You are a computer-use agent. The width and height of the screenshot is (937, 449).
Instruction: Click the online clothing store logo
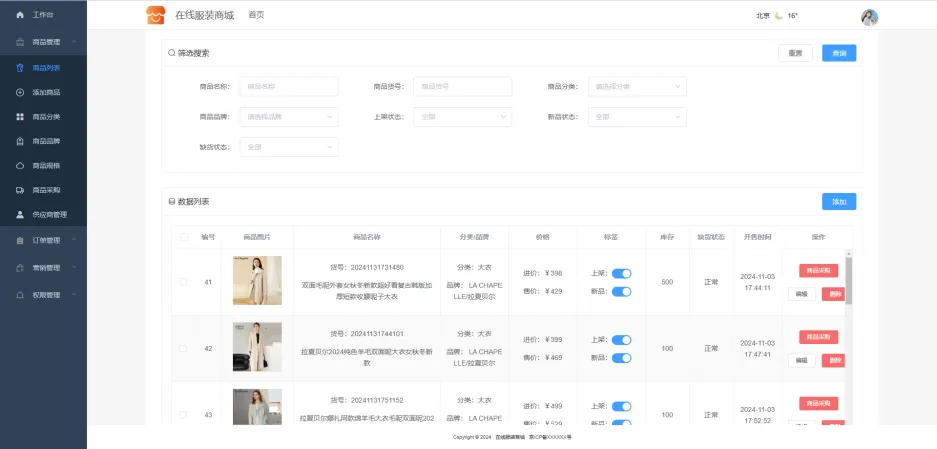pos(155,15)
